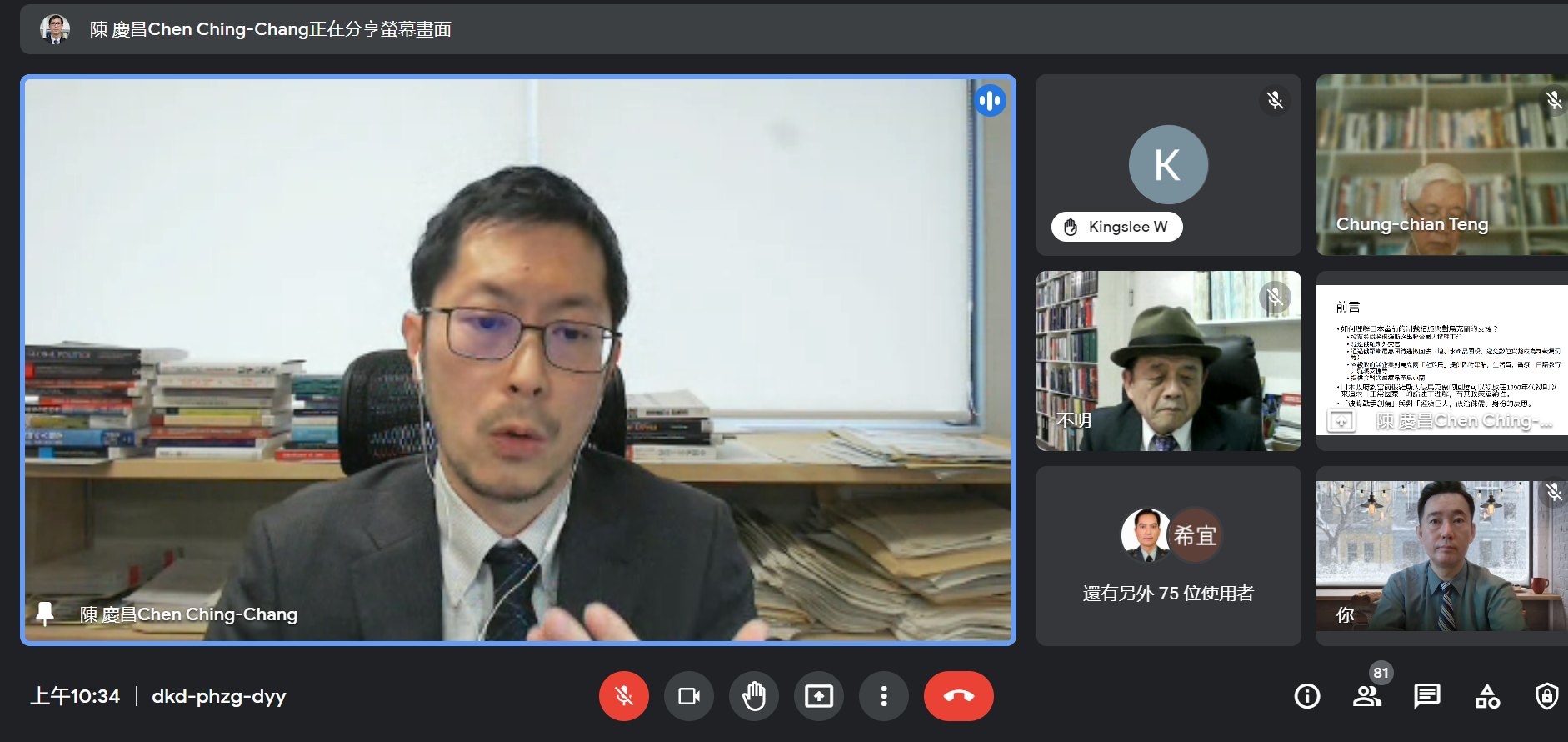
Task: Unmute the microphone in the call controls
Action: coord(623,696)
